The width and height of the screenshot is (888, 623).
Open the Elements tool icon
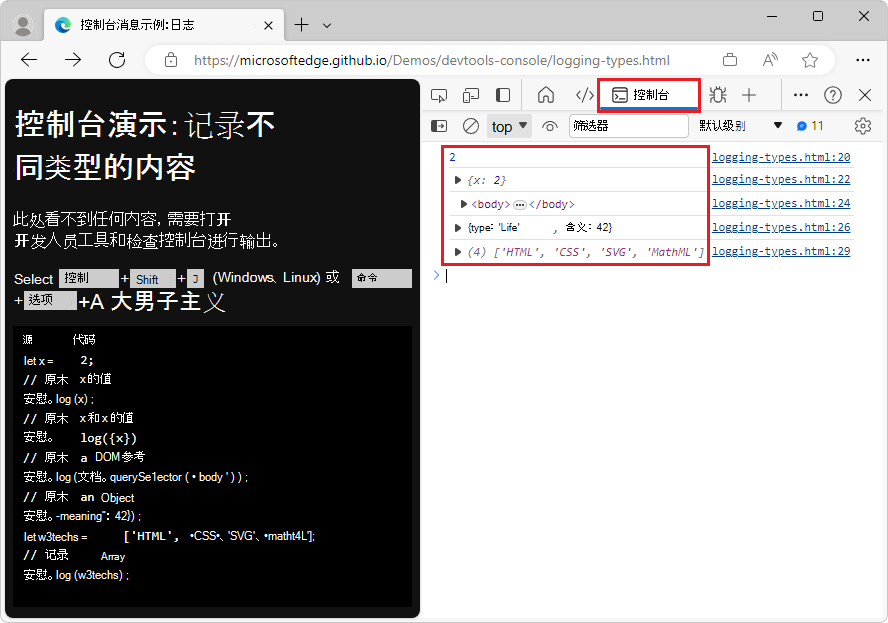[x=584, y=95]
